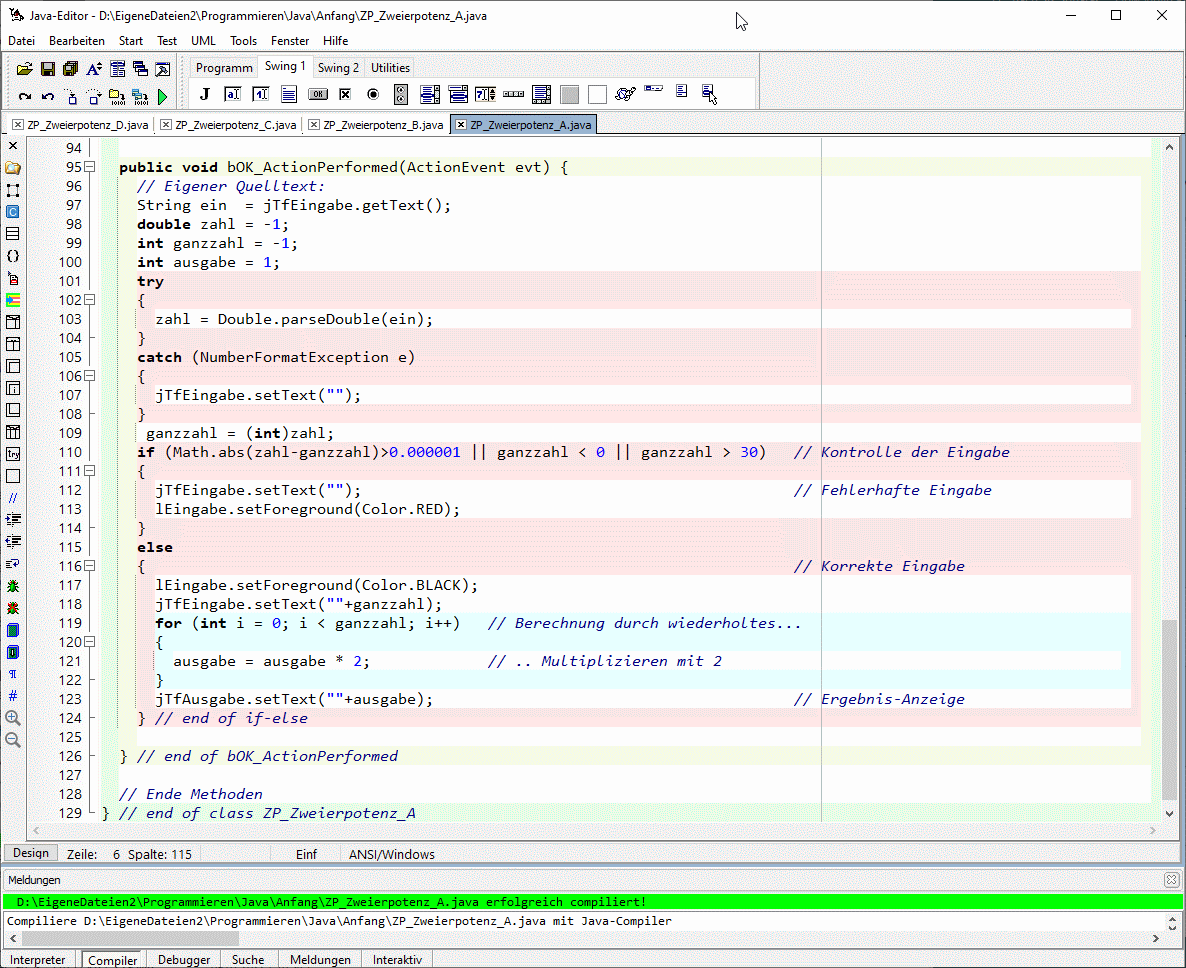Click the Open file folder icon
Viewport: 1186px width, 968px height.
click(25, 69)
